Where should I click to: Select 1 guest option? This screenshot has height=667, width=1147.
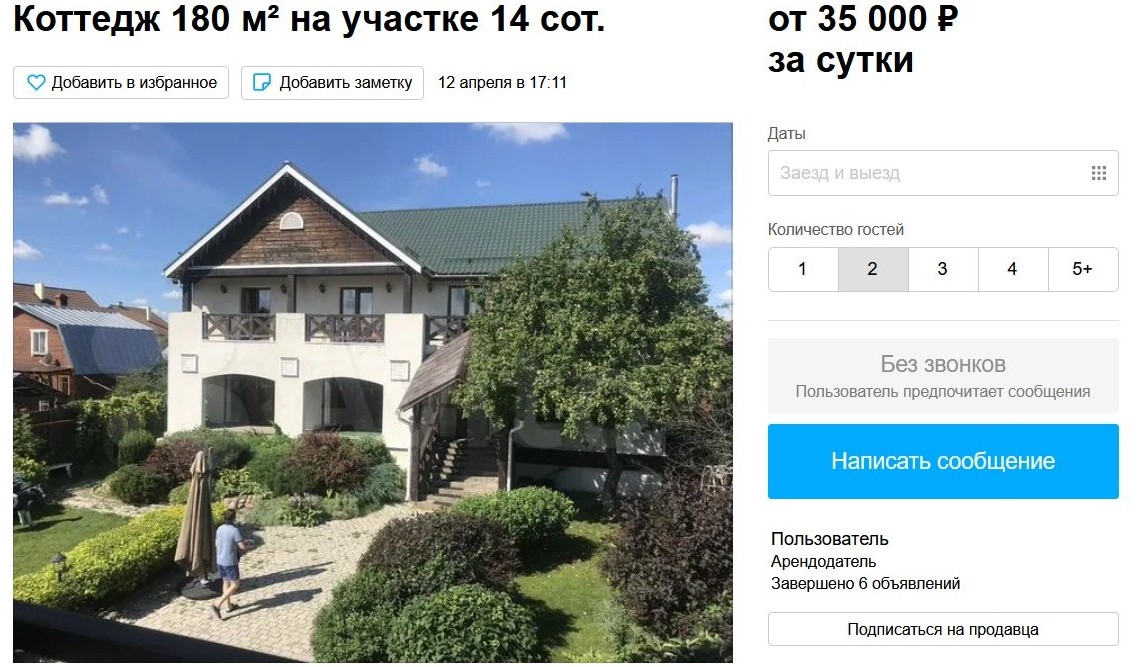click(x=802, y=269)
